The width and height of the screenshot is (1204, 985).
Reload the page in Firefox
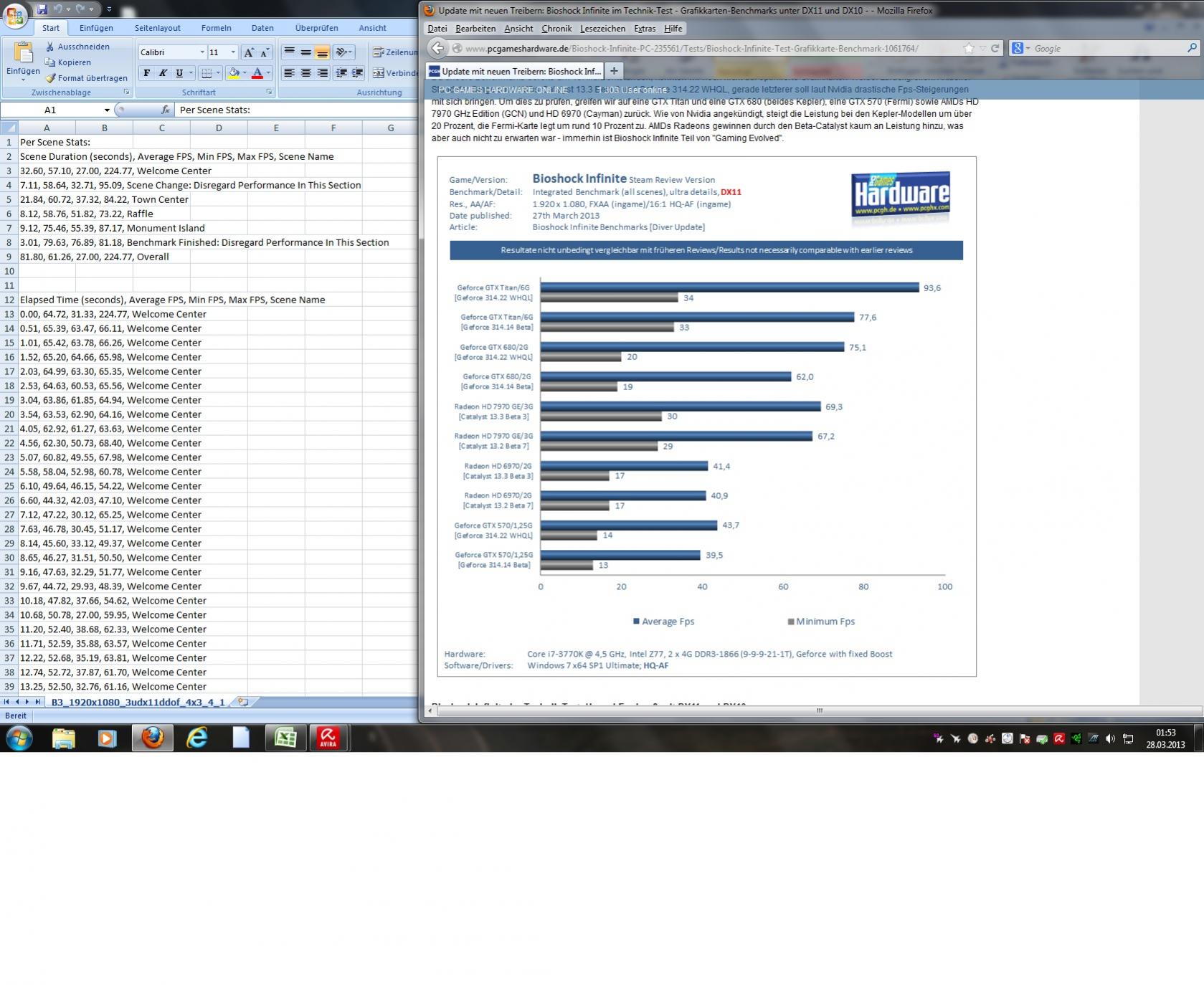coord(995,48)
